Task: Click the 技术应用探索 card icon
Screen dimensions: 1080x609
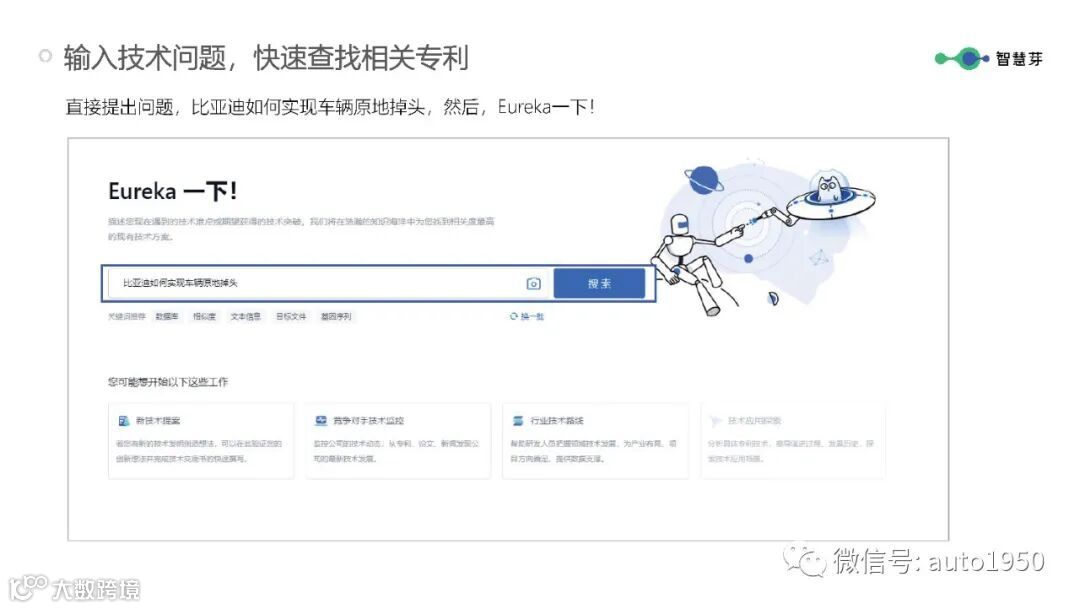Action: coord(716,420)
